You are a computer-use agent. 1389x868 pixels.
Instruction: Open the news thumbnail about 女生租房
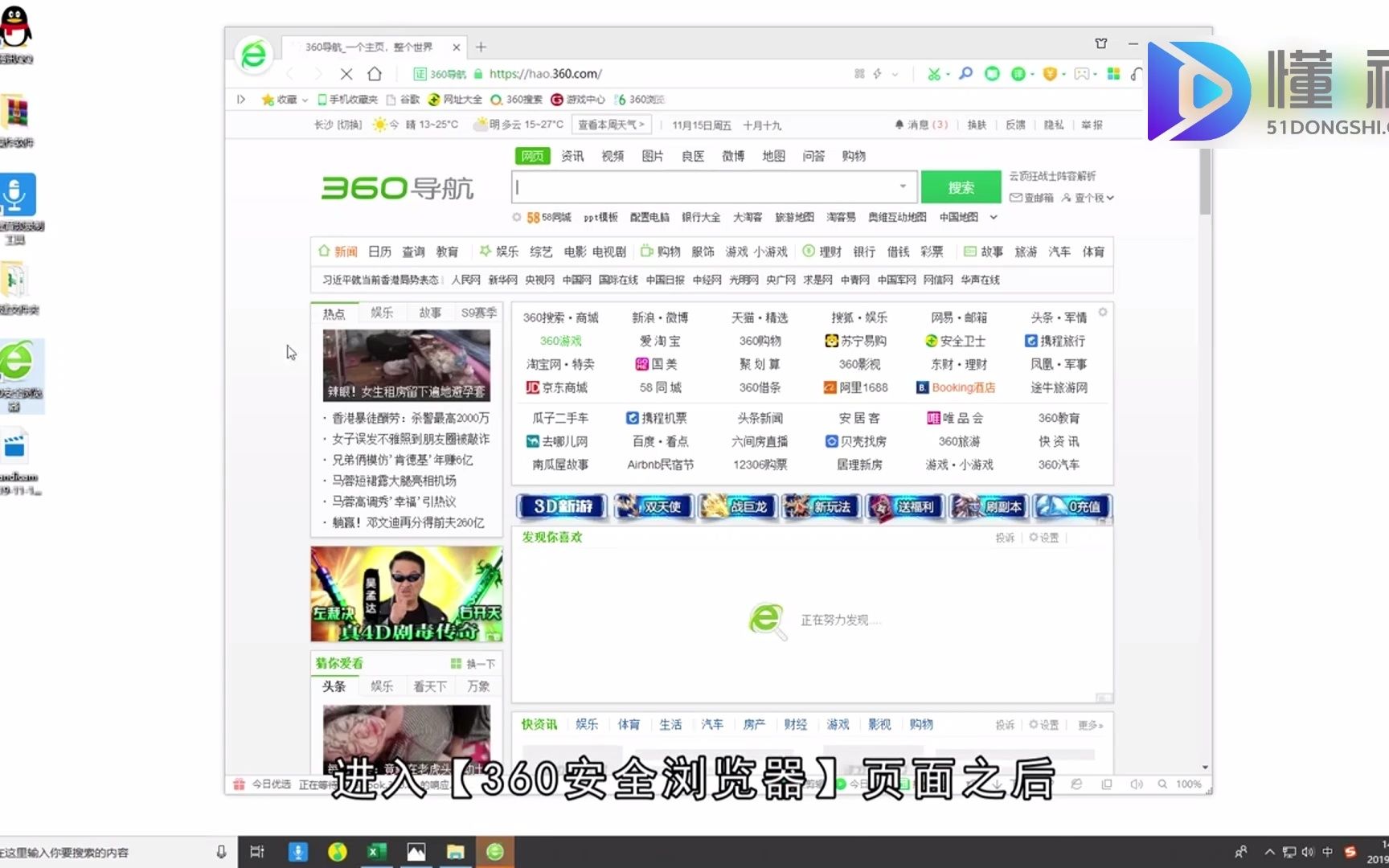coord(407,366)
